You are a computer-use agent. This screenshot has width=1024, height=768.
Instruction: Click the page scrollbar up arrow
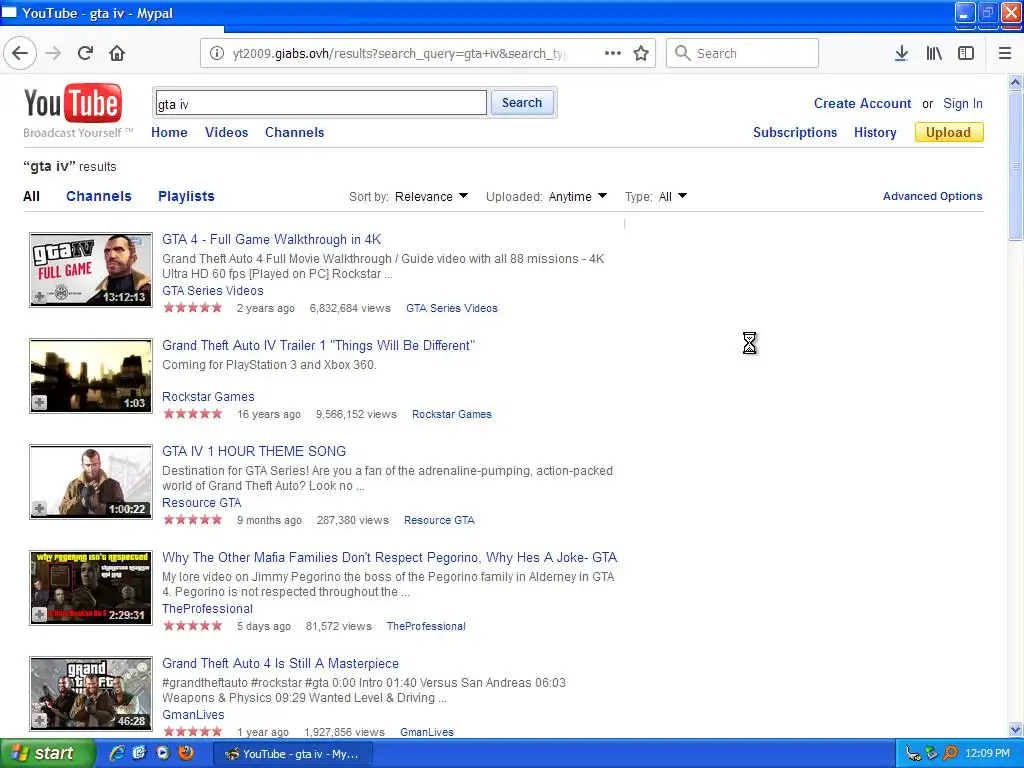pyautogui.click(x=1016, y=82)
